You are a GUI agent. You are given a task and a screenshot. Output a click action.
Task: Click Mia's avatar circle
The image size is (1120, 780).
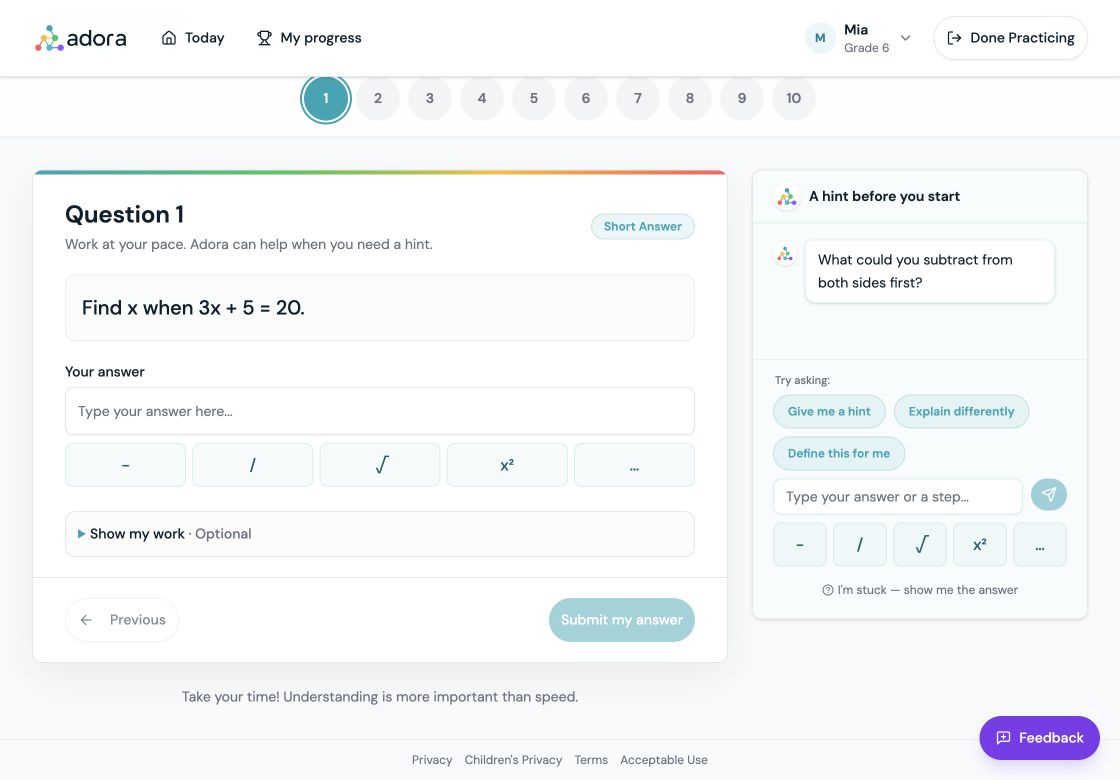[820, 38]
